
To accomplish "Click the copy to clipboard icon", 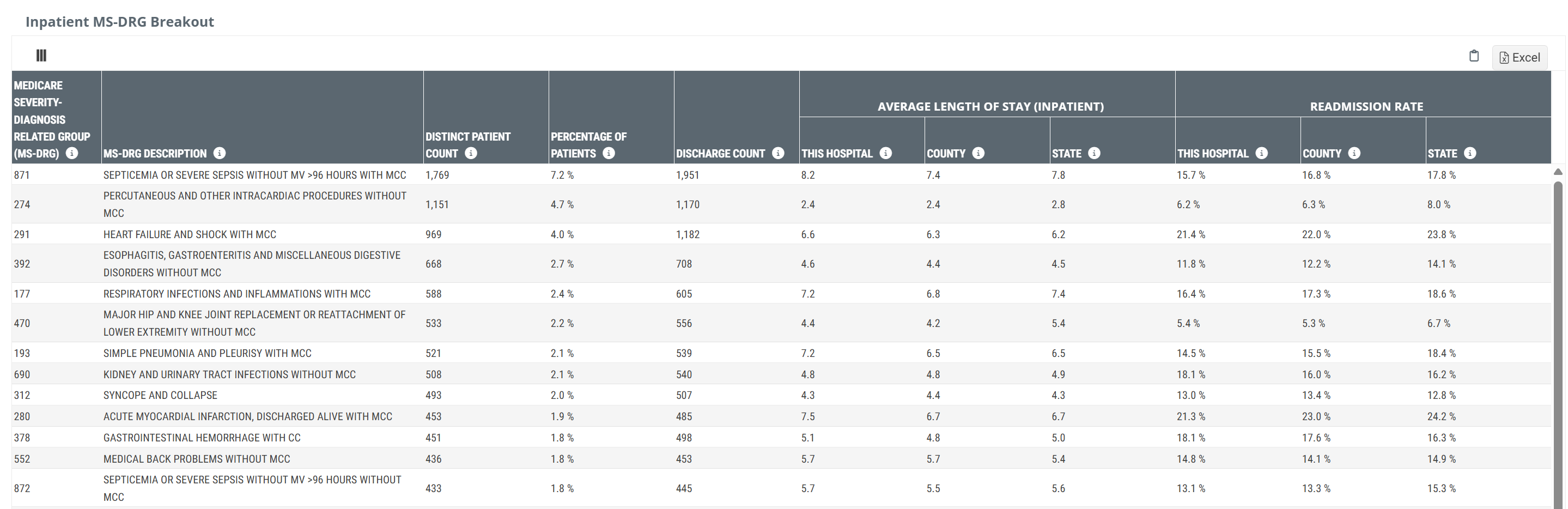I will 1474,56.
